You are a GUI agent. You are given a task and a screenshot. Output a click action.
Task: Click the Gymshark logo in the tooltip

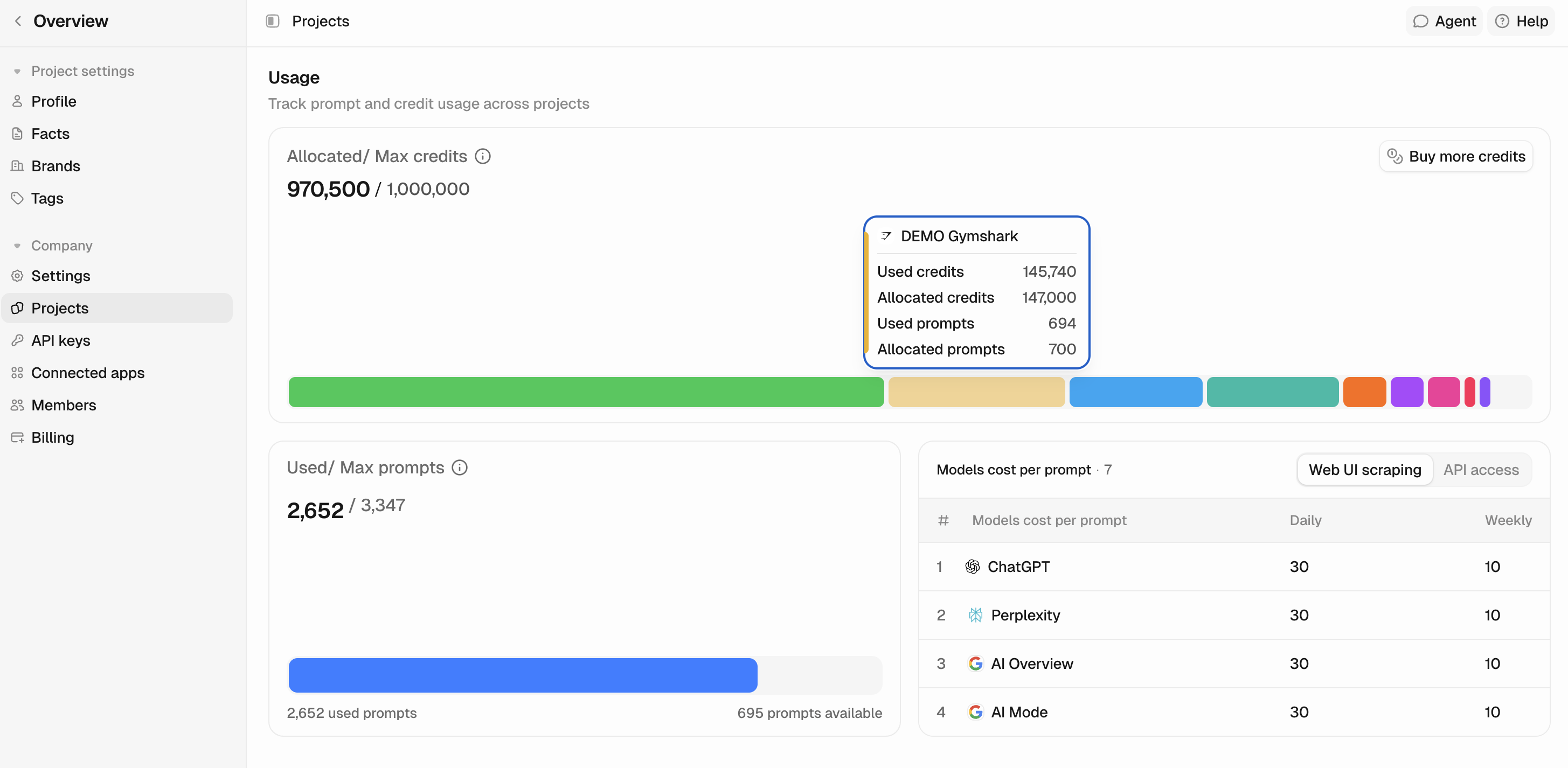[x=886, y=236]
